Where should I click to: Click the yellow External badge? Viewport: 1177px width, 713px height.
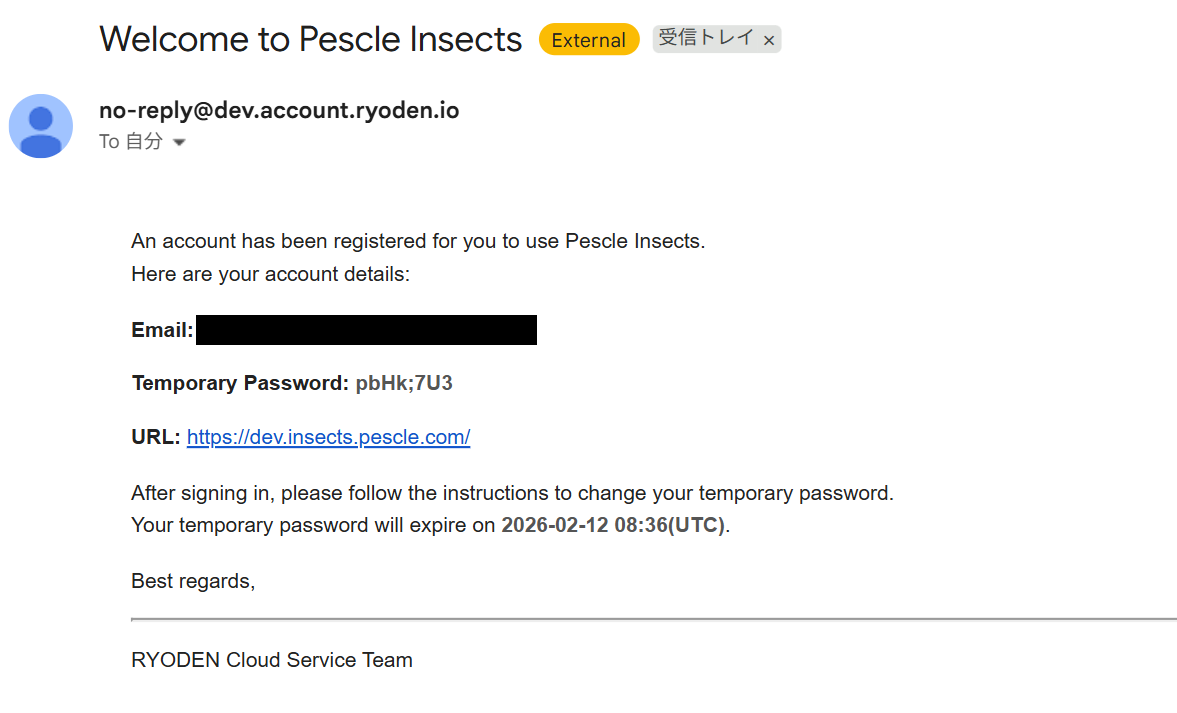(588, 40)
